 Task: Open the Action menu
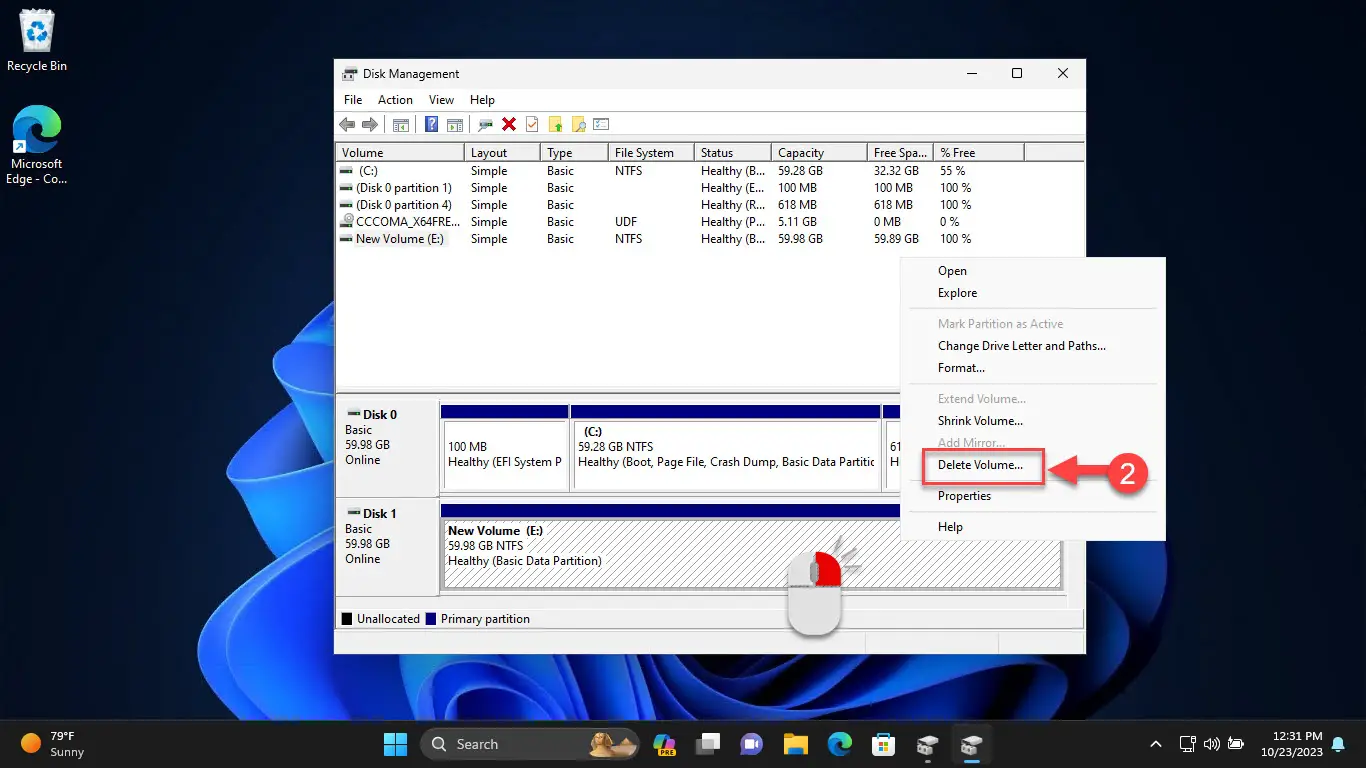click(x=395, y=100)
